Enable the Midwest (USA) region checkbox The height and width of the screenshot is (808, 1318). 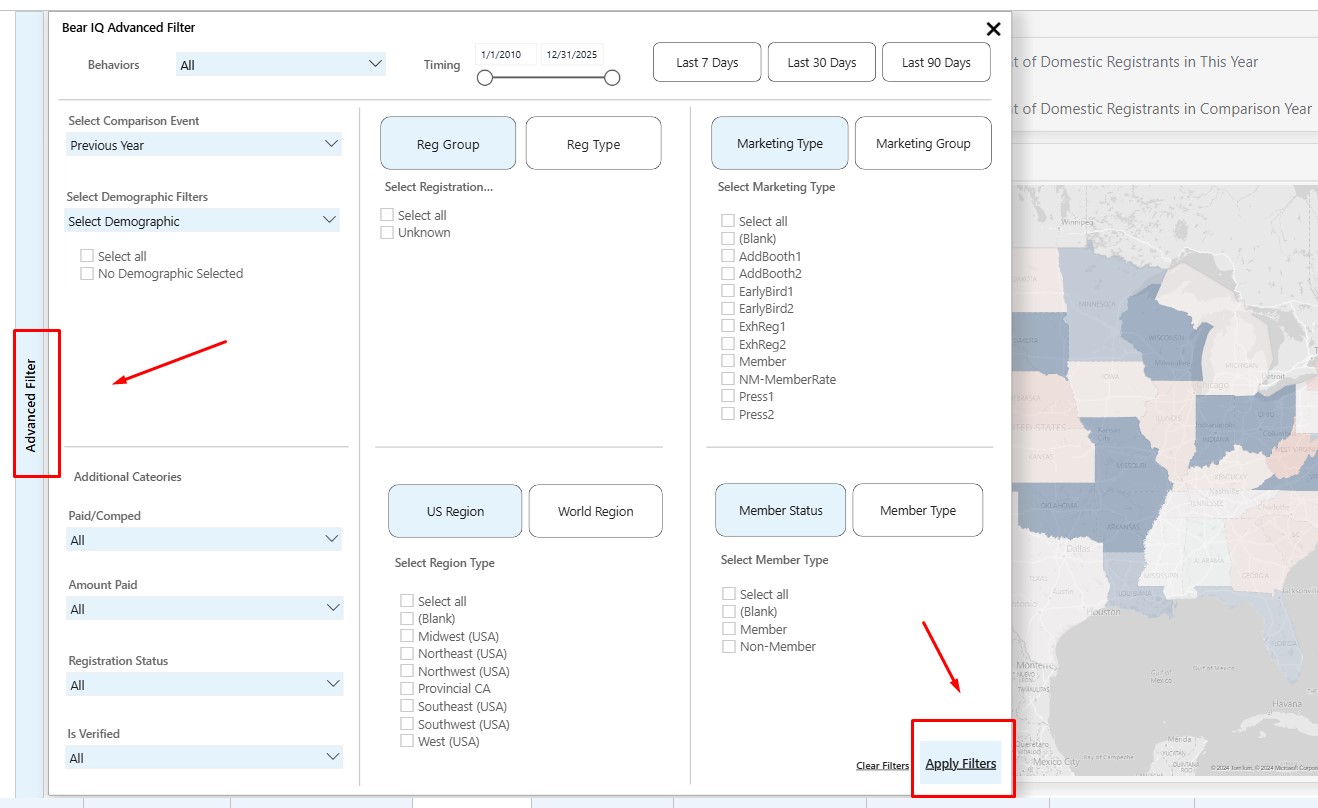coord(407,636)
